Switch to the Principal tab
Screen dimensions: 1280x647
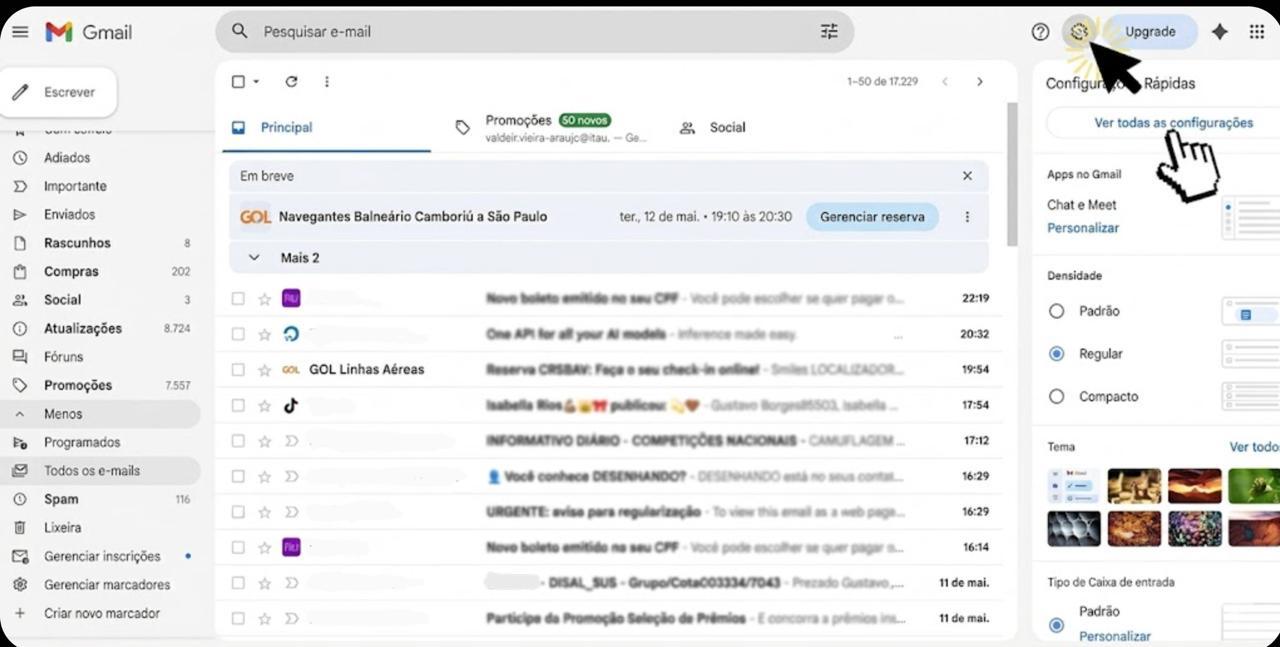click(325, 128)
